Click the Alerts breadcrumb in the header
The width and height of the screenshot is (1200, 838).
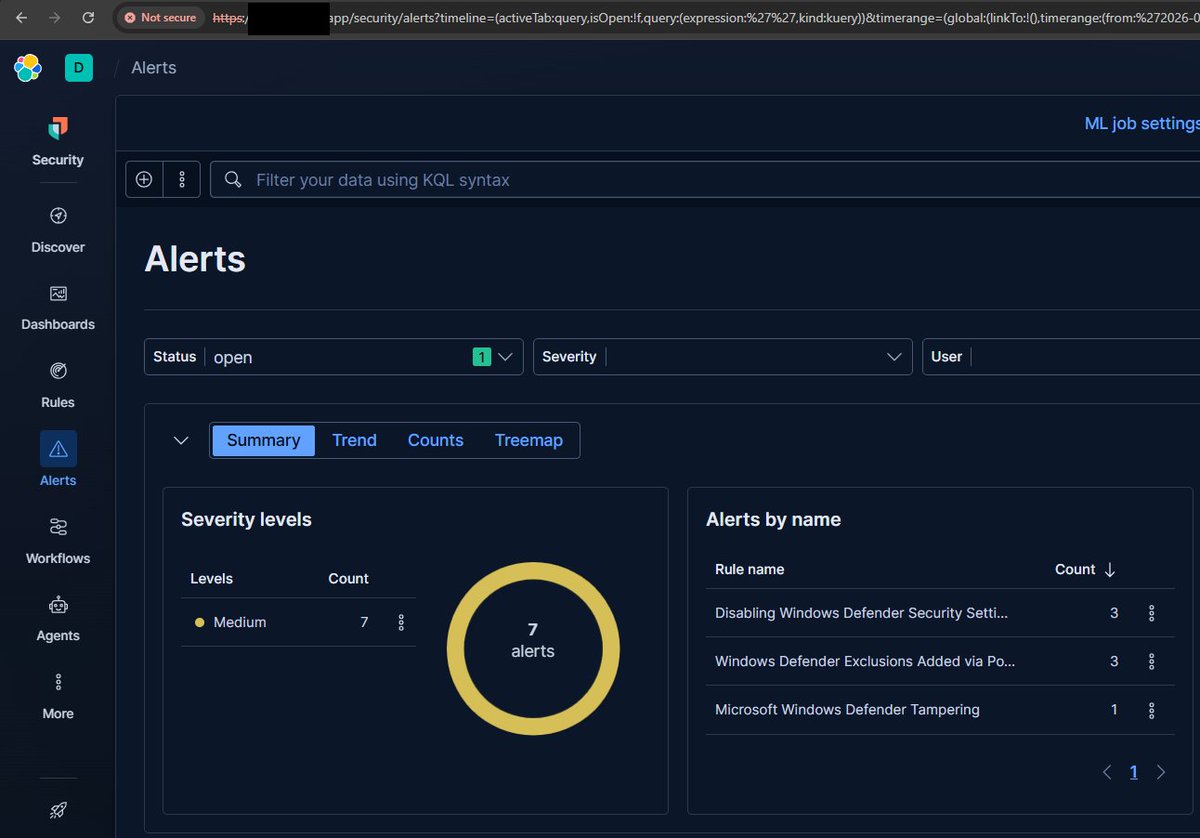click(154, 68)
